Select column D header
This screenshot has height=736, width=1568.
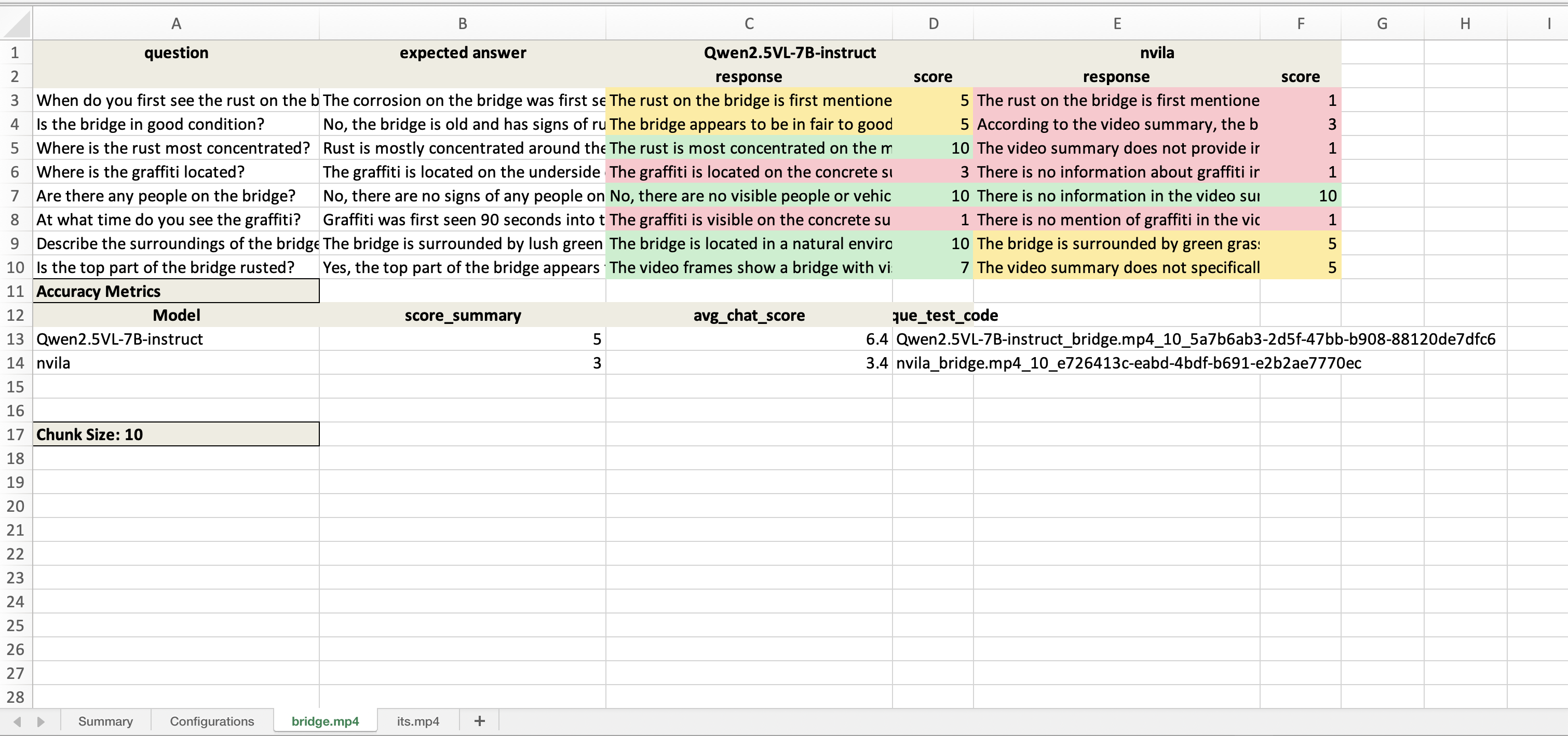pos(933,24)
